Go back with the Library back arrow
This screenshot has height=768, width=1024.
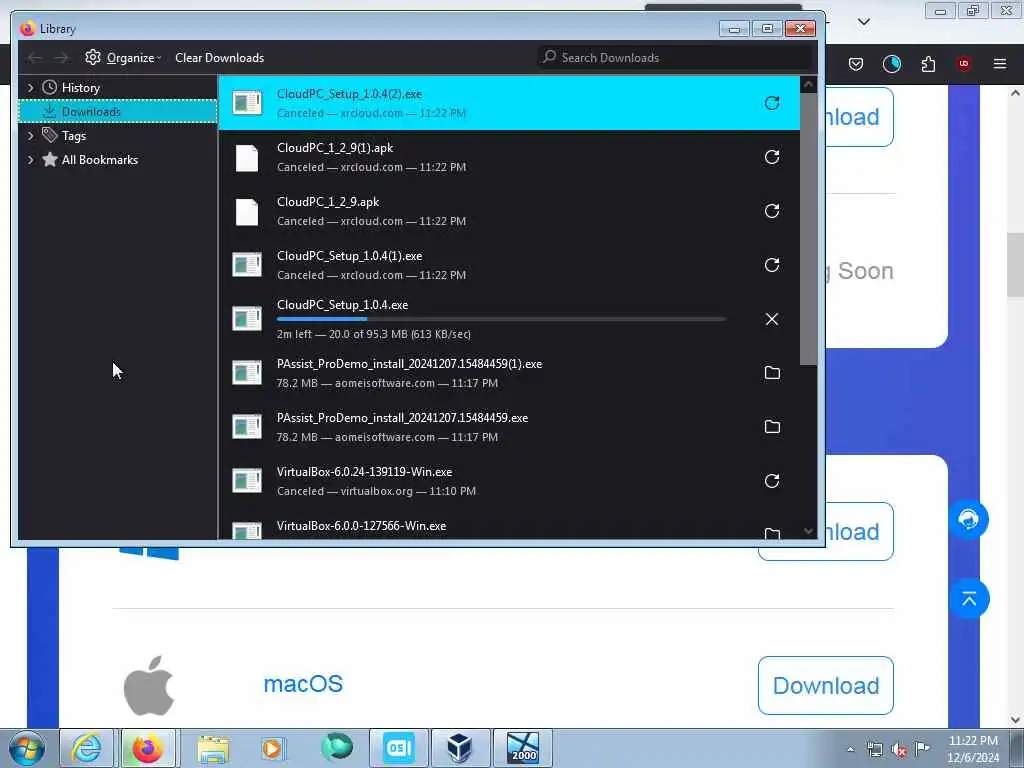pos(35,58)
